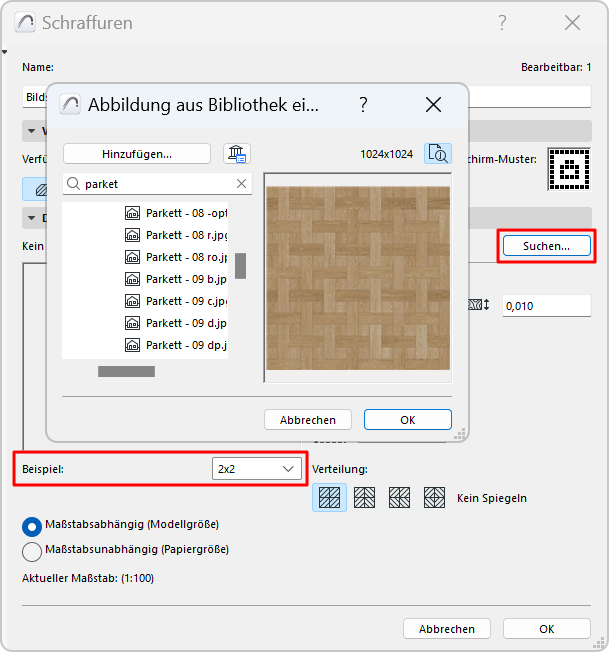The height and width of the screenshot is (652, 609).
Task: Click the Kein Spiegeln label
Action: pos(492,498)
